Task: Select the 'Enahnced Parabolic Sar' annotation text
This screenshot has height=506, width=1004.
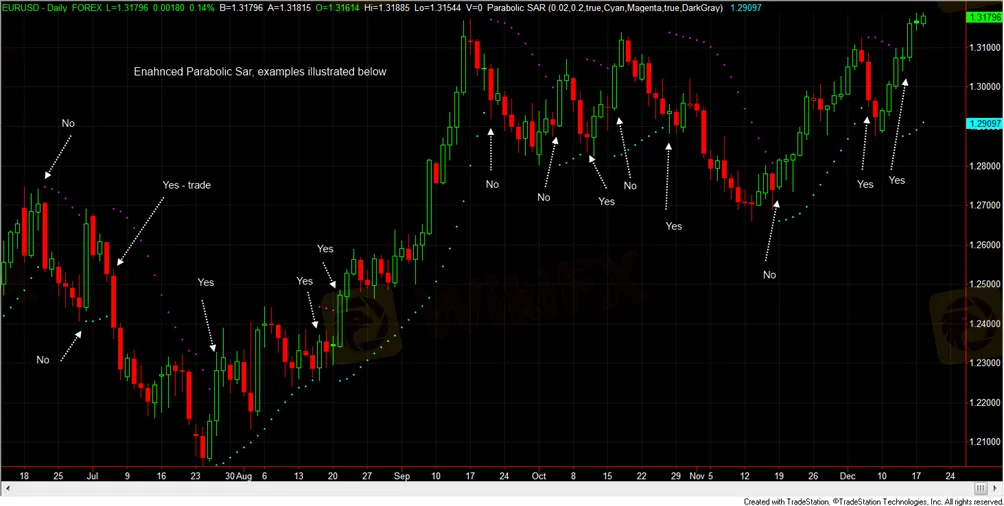Action: [x=260, y=72]
